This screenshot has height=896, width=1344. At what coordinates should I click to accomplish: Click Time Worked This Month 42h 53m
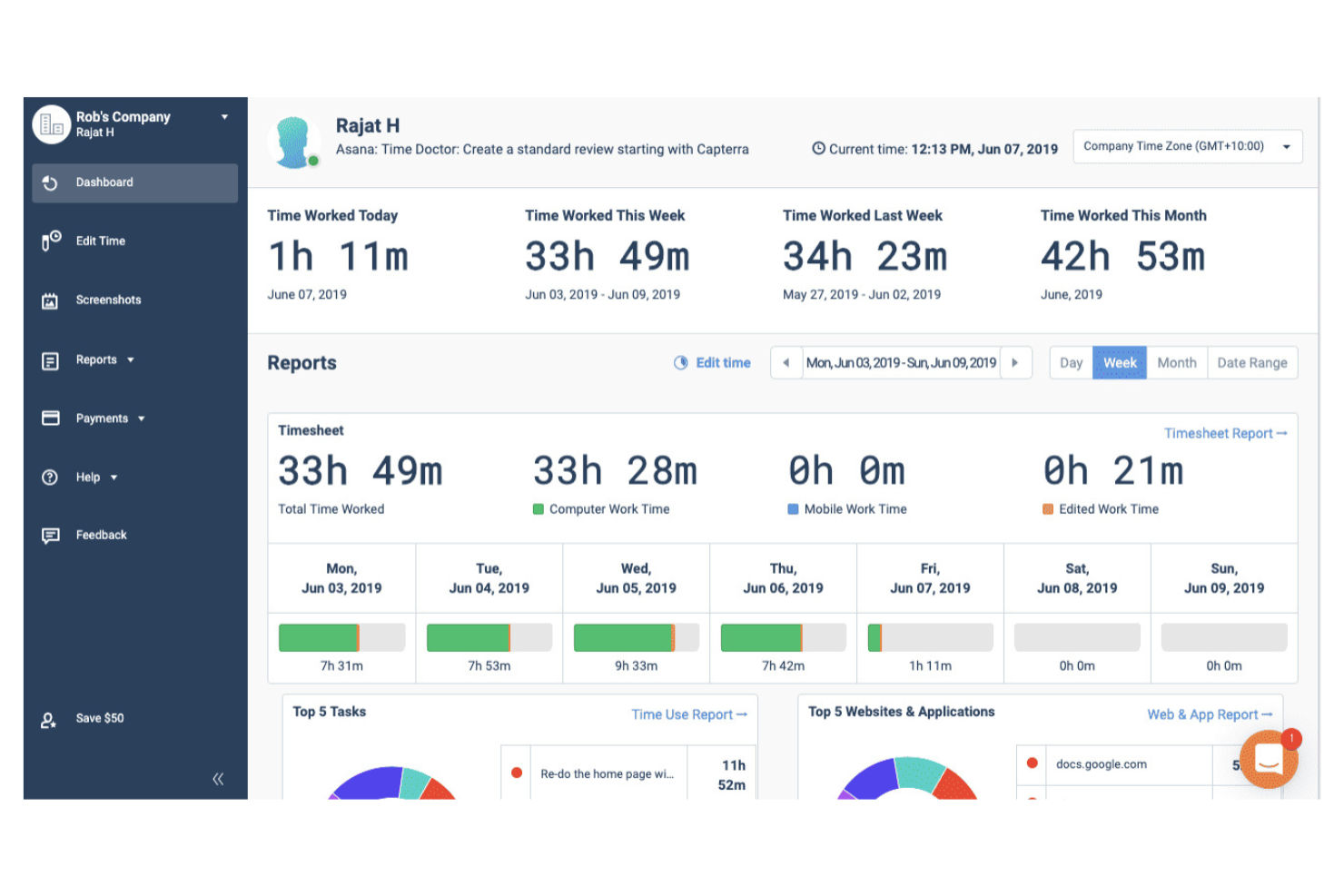point(1123,257)
